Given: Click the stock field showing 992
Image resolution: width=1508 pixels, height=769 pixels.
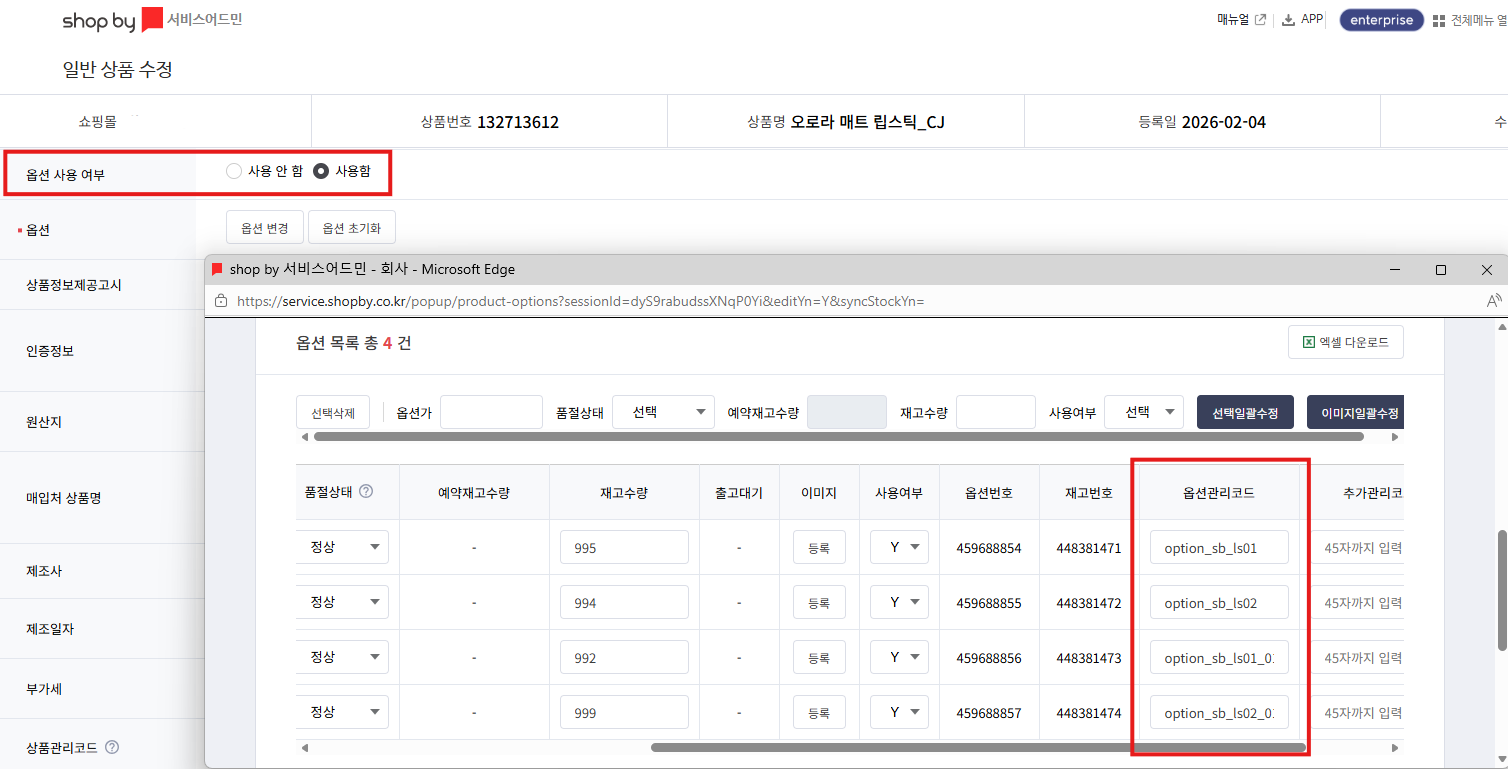Looking at the screenshot, I should click(624, 657).
